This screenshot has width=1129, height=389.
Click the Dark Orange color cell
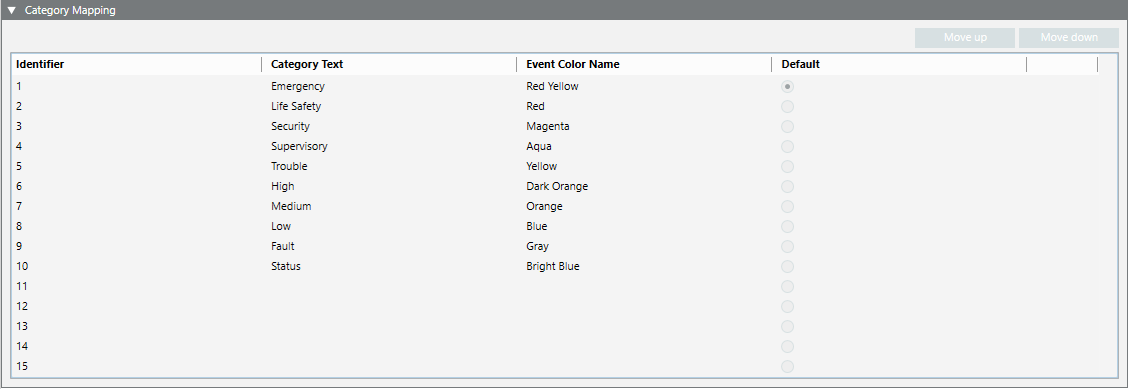[x=557, y=187]
